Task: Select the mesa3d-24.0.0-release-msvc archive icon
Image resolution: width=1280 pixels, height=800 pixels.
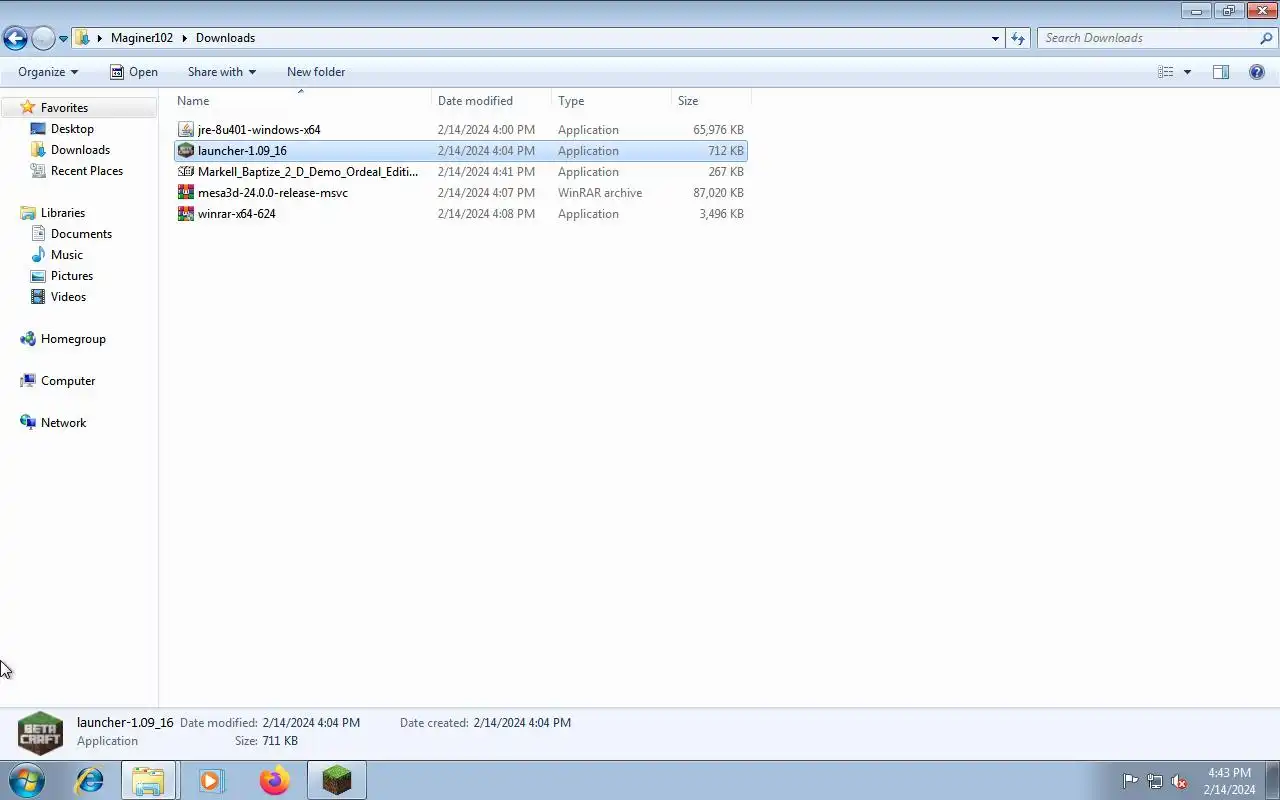Action: click(186, 193)
